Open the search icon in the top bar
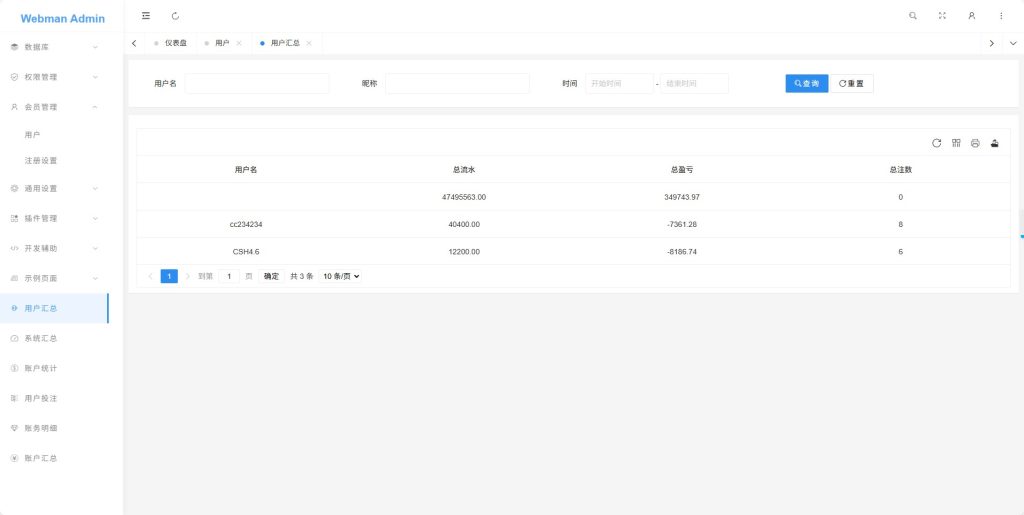 [x=912, y=16]
